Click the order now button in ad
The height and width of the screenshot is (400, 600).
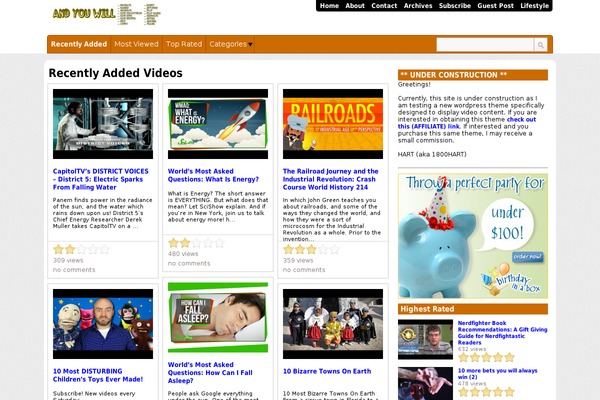tap(528, 256)
